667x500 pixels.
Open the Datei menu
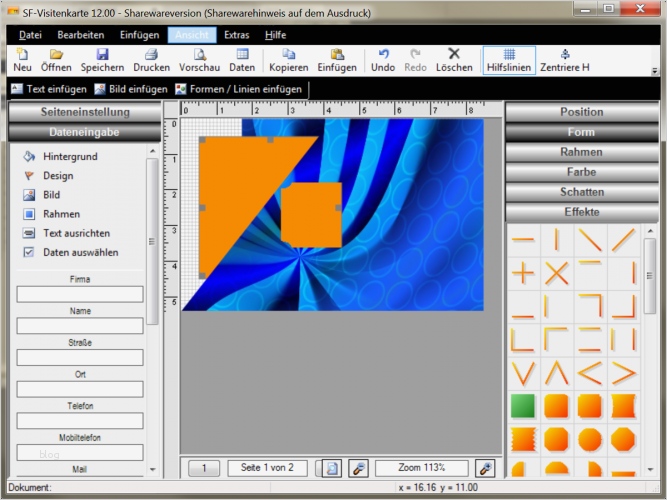point(30,35)
